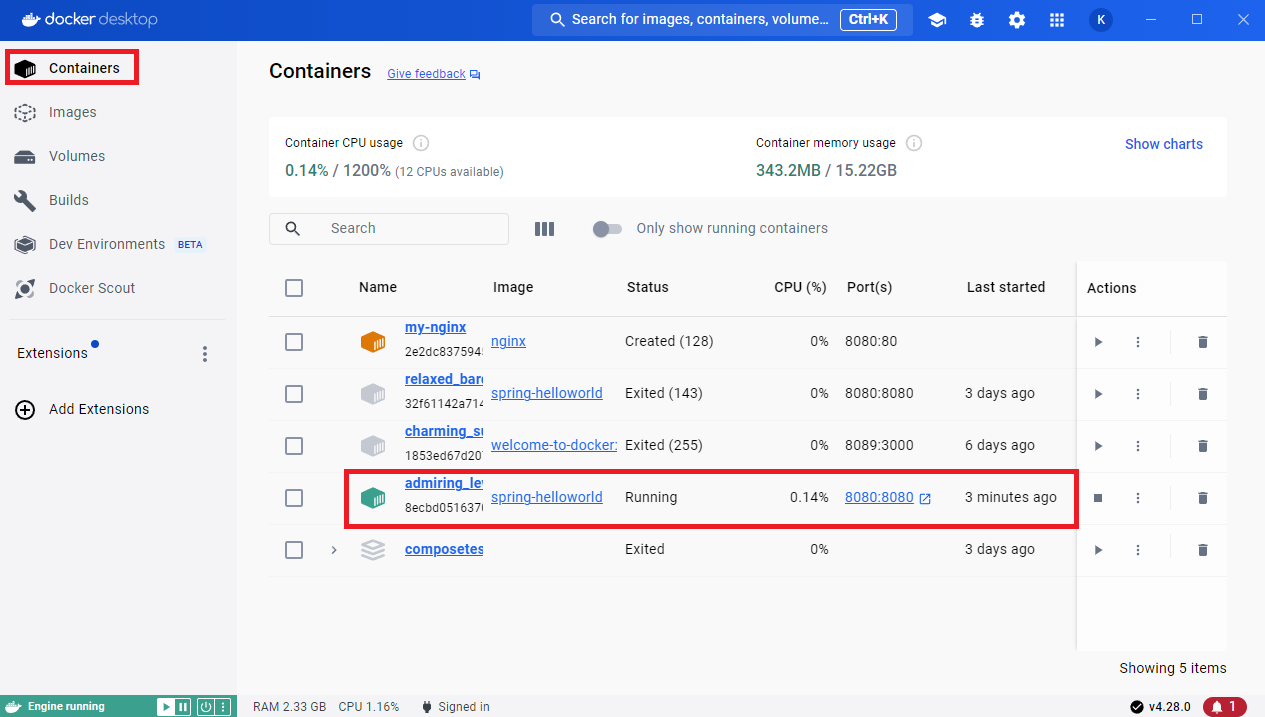Viewport: 1265px width, 717px height.
Task: Pause Docker engine from status bar
Action: point(182,707)
